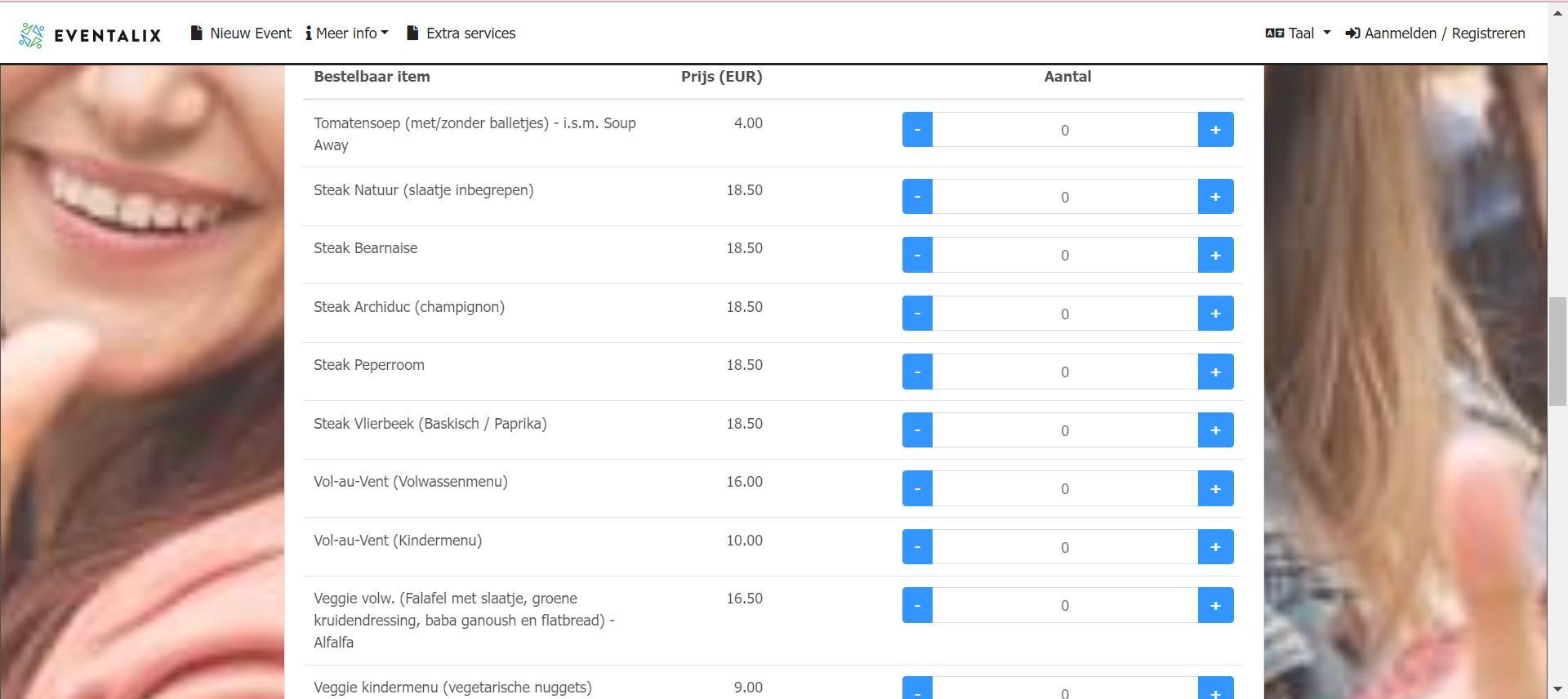Decrease Steak Vlierbeek quantity
Image resolution: width=1568 pixels, height=699 pixels.
click(x=917, y=430)
